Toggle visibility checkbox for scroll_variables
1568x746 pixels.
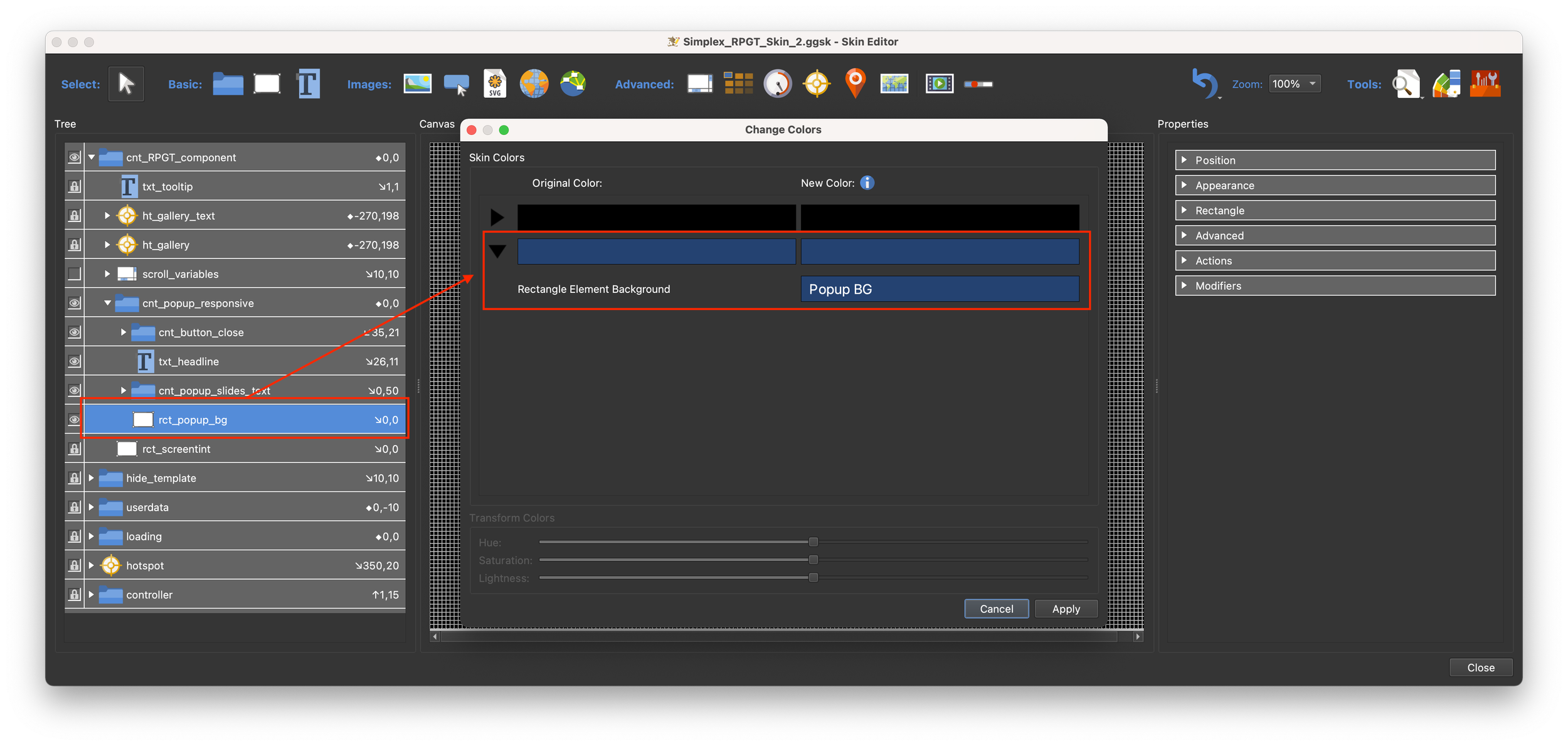(74, 274)
